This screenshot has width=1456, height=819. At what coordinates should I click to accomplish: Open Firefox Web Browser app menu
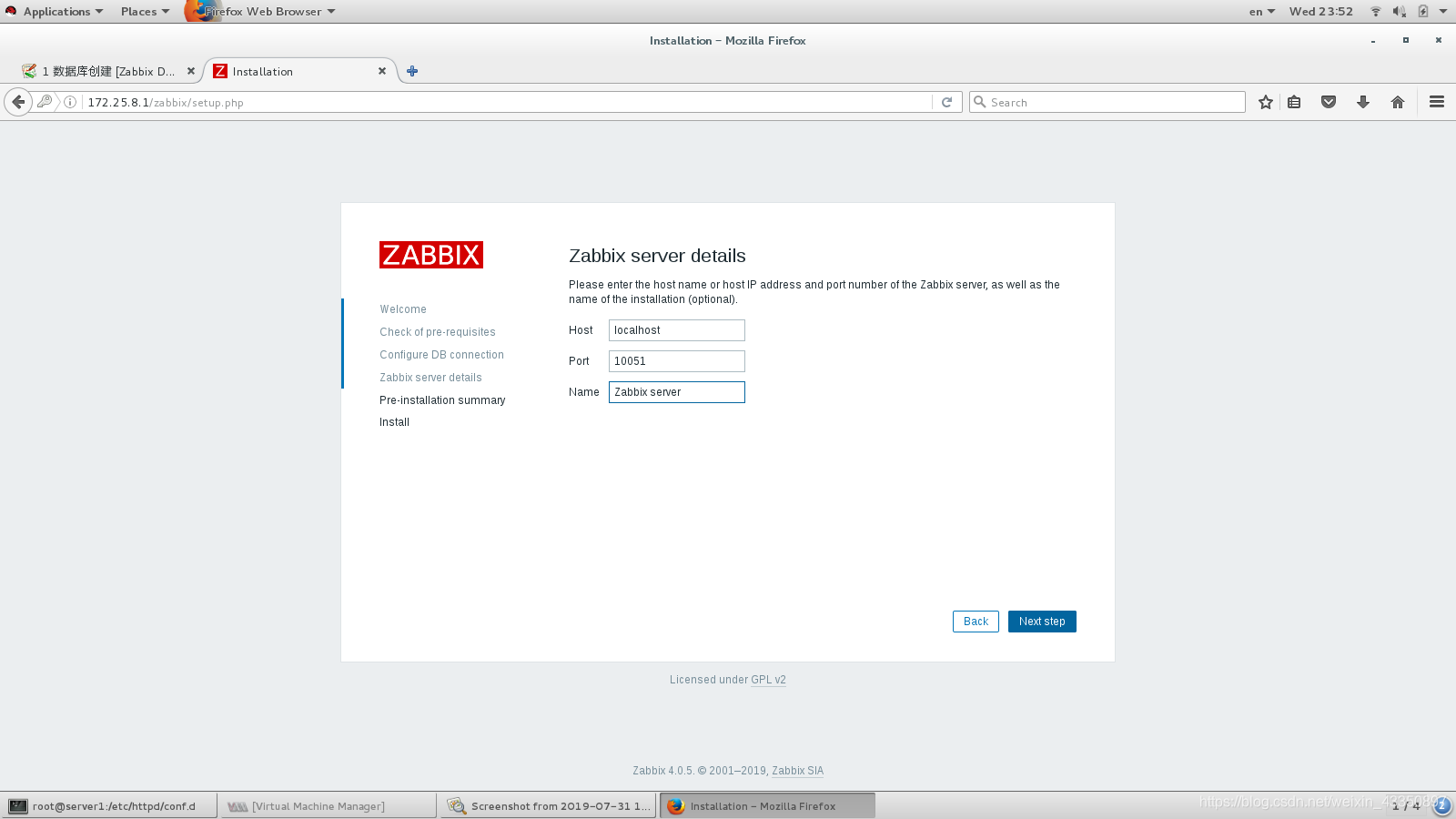click(262, 12)
